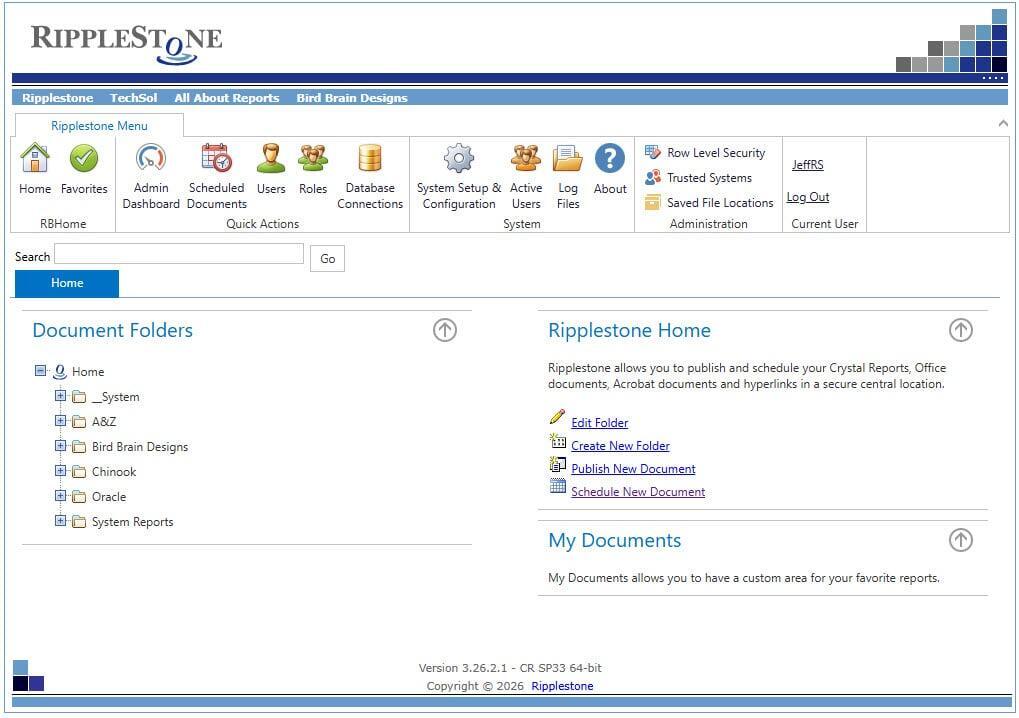Expand the Bird Brain Designs folder
Viewport: 1019px width, 718px height.
60,446
